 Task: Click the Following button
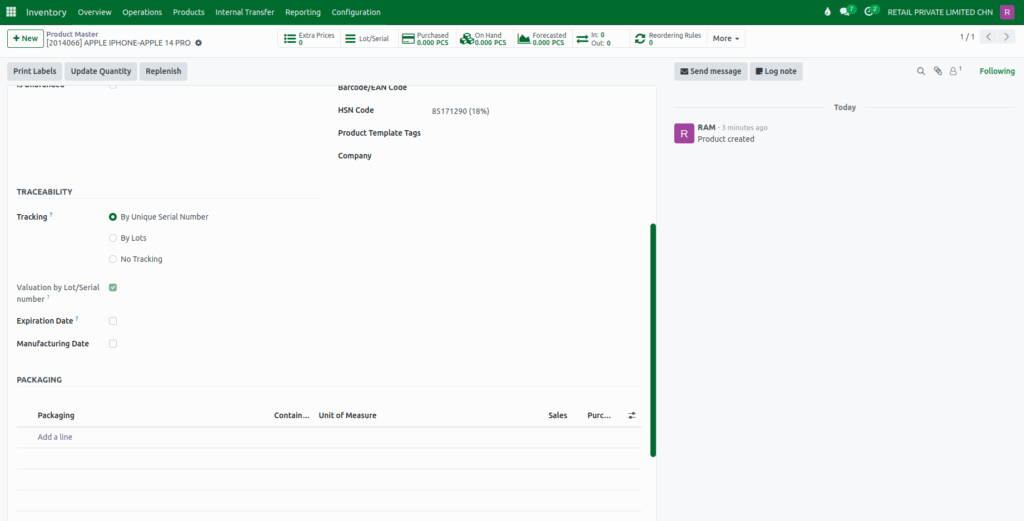[x=997, y=71]
